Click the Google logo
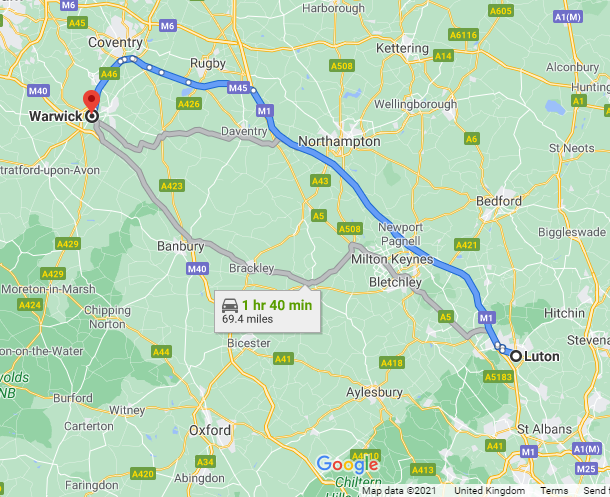 [x=347, y=464]
